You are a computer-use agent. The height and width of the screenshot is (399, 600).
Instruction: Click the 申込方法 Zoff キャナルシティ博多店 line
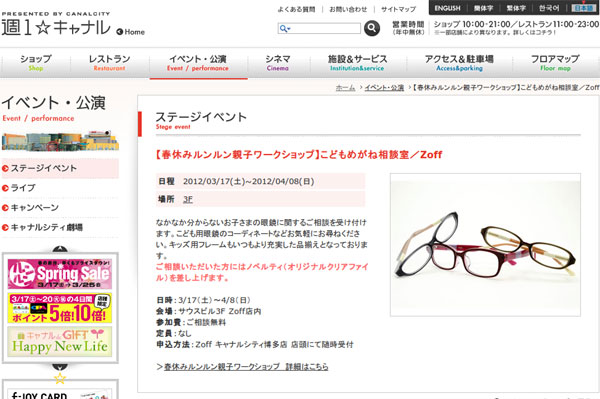pos(255,344)
